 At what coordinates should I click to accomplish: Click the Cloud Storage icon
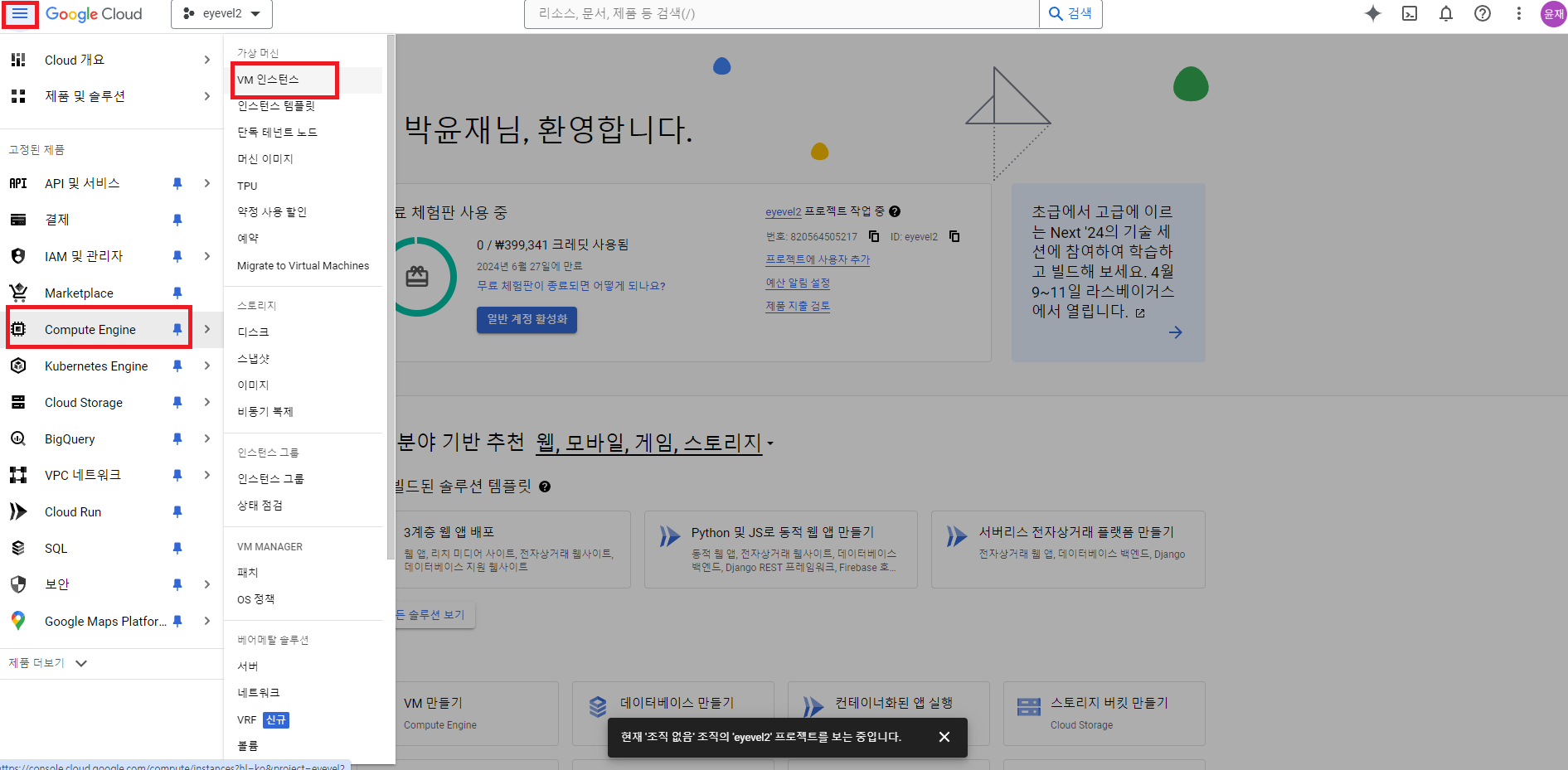pos(18,402)
